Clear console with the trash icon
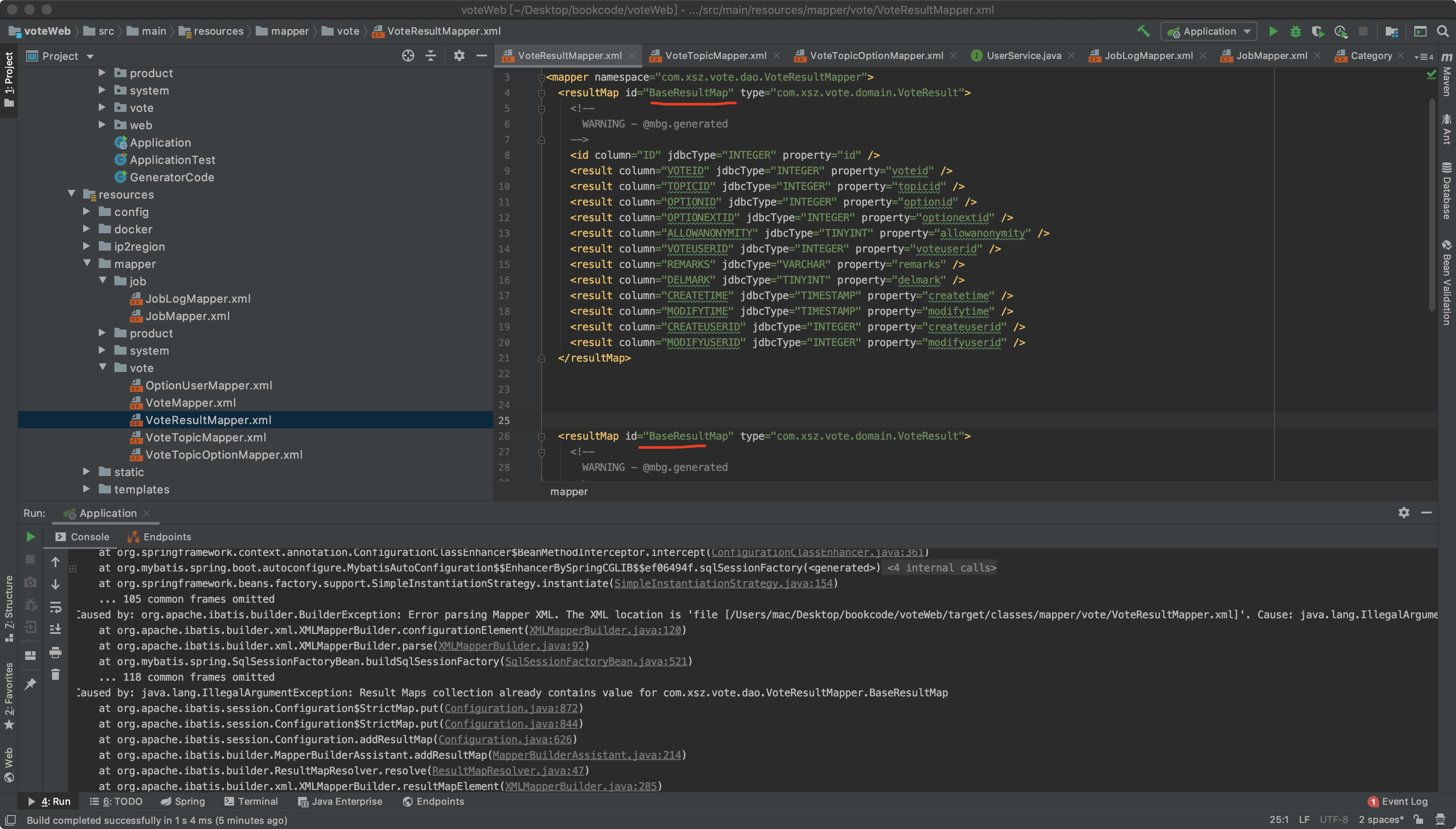The height and width of the screenshot is (829, 1456). pos(55,675)
